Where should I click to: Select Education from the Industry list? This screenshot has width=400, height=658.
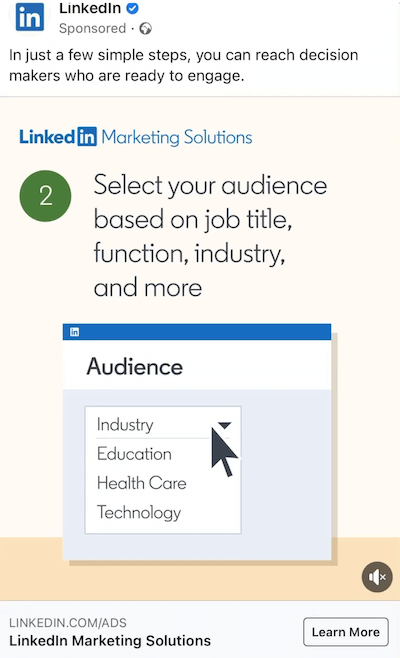coord(134,454)
